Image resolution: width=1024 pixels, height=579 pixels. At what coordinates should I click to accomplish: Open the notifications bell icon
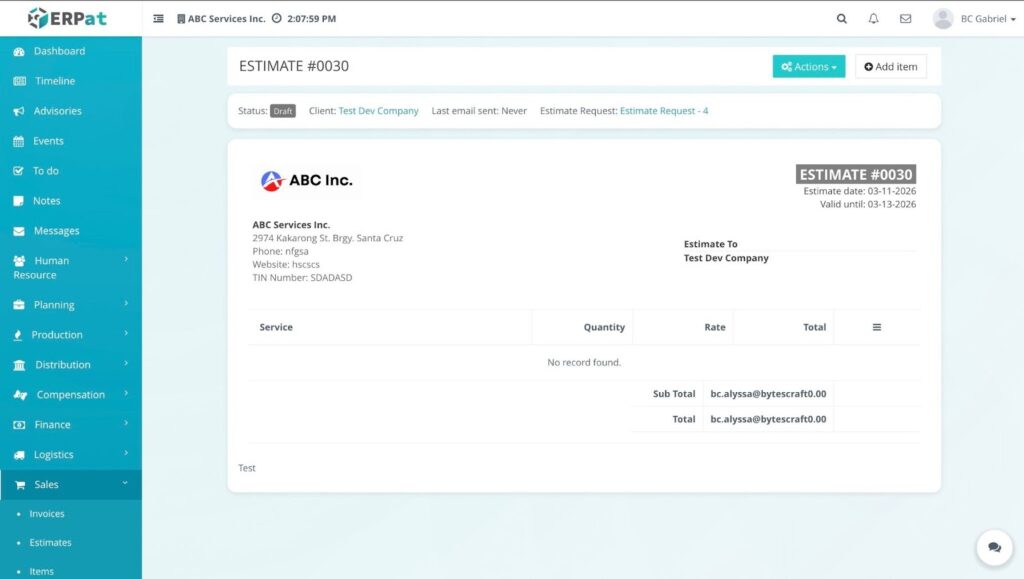click(873, 19)
